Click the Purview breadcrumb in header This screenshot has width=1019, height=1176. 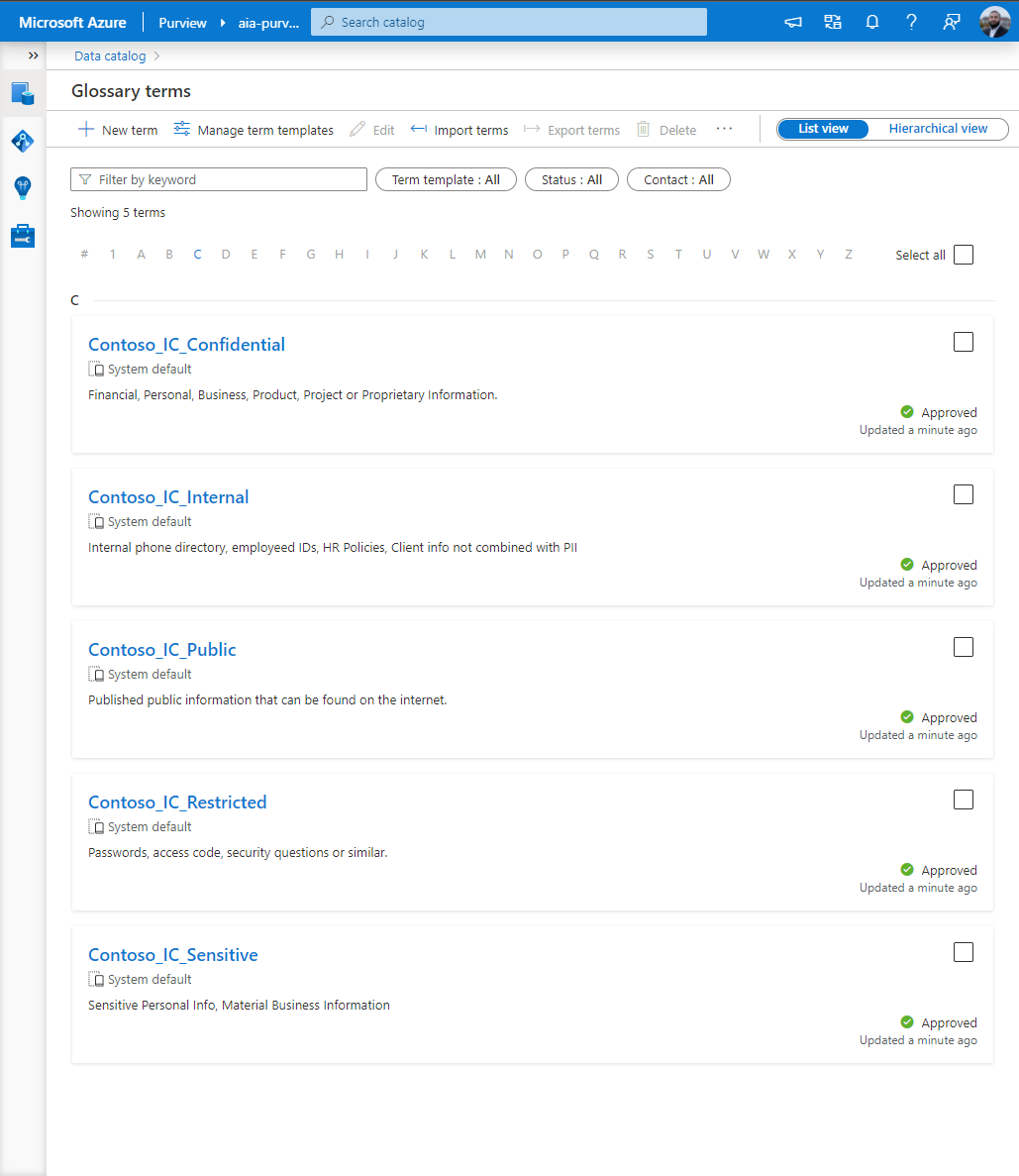182,23
